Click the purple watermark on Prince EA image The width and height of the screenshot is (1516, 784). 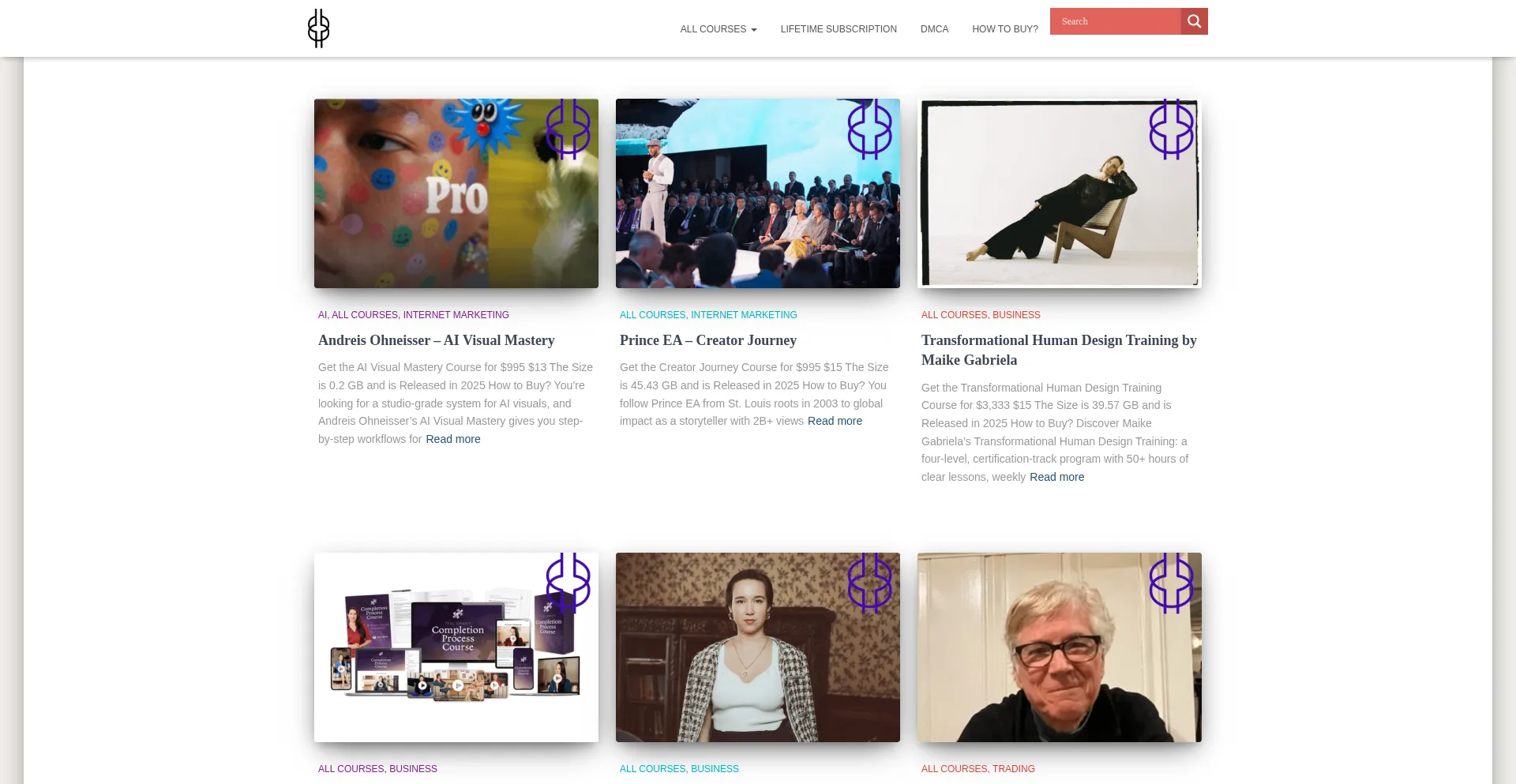(869, 129)
